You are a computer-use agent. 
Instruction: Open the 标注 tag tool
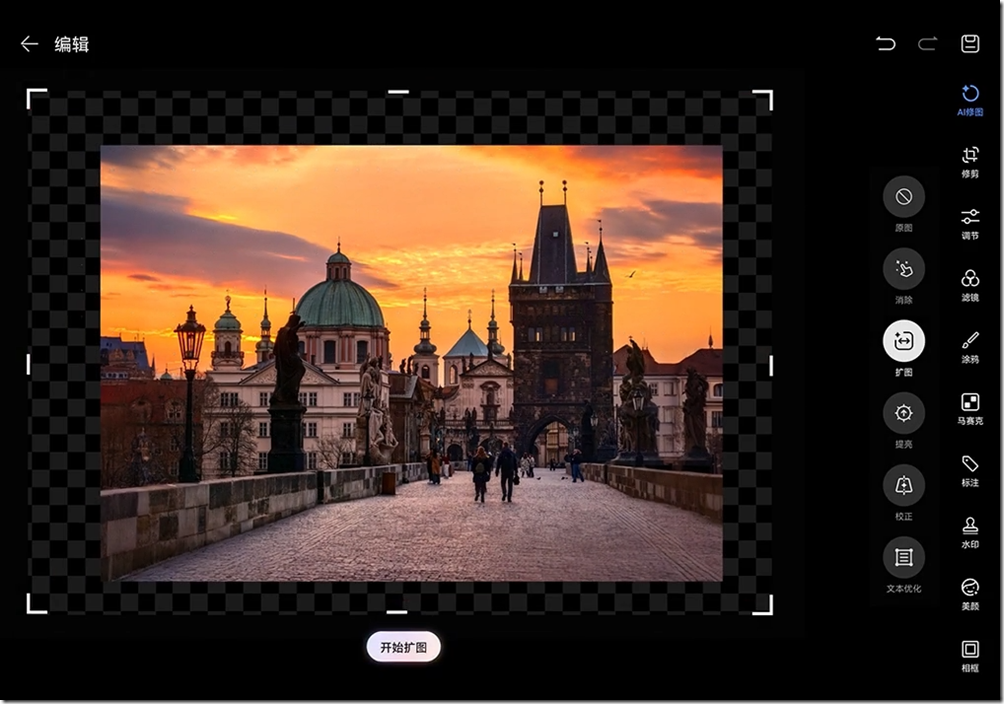click(970, 471)
